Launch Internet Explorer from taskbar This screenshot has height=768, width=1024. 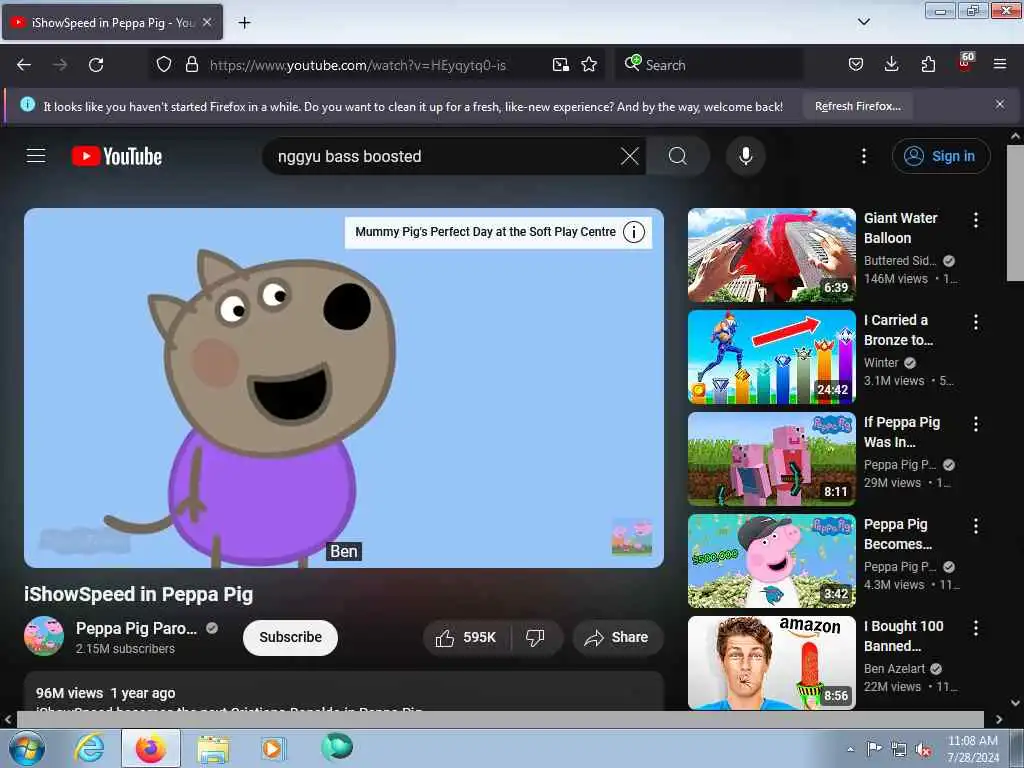(x=89, y=748)
